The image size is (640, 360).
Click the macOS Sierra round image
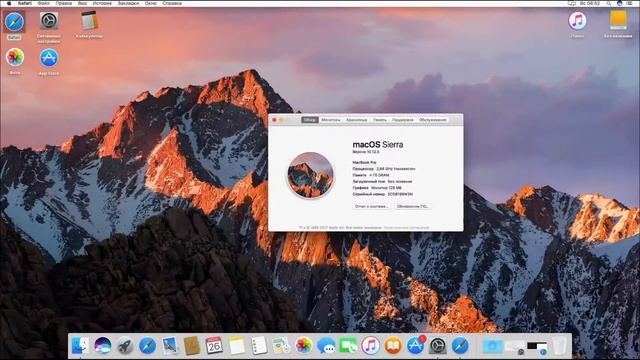(x=310, y=175)
